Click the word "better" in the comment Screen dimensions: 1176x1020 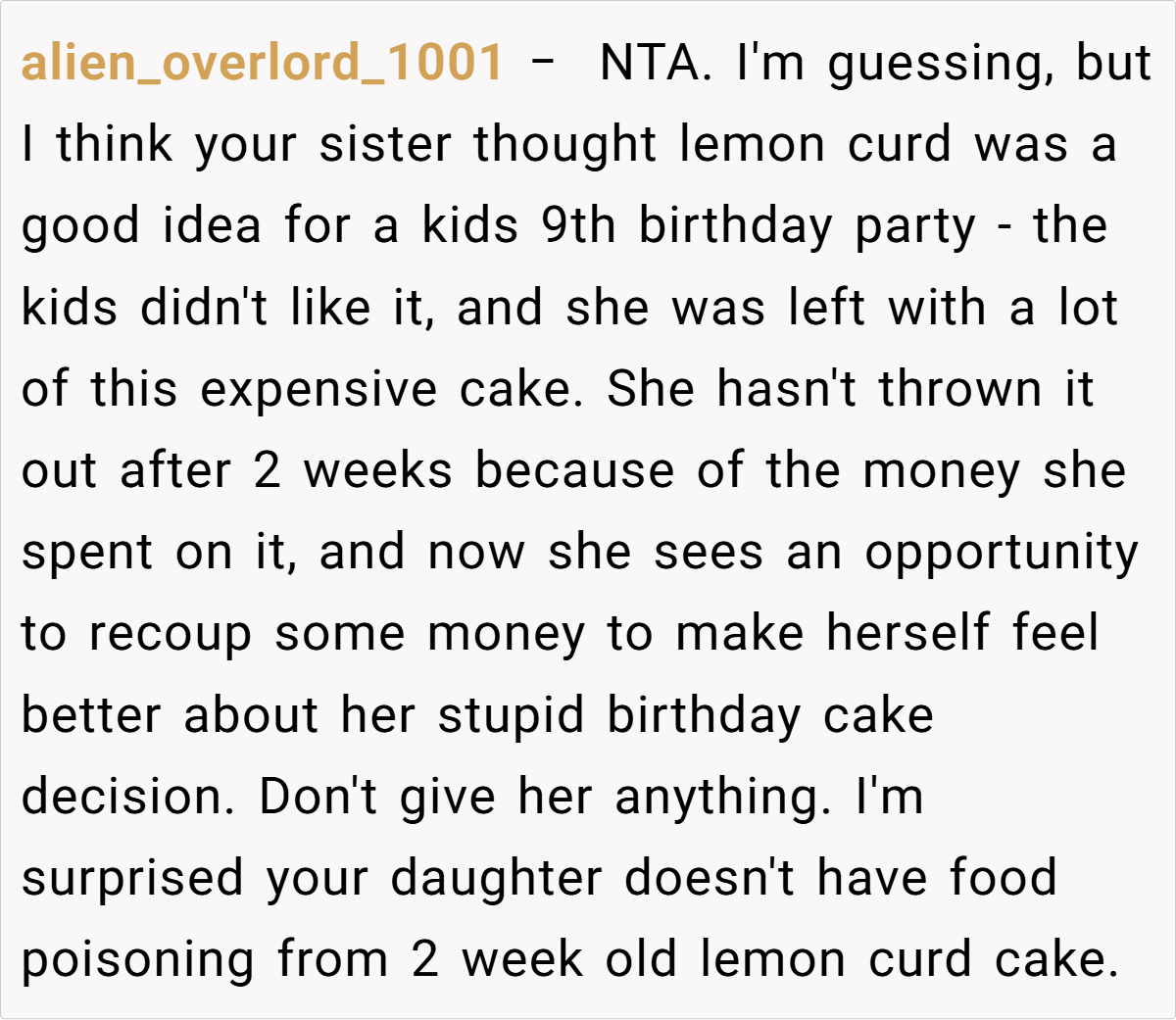(x=91, y=715)
